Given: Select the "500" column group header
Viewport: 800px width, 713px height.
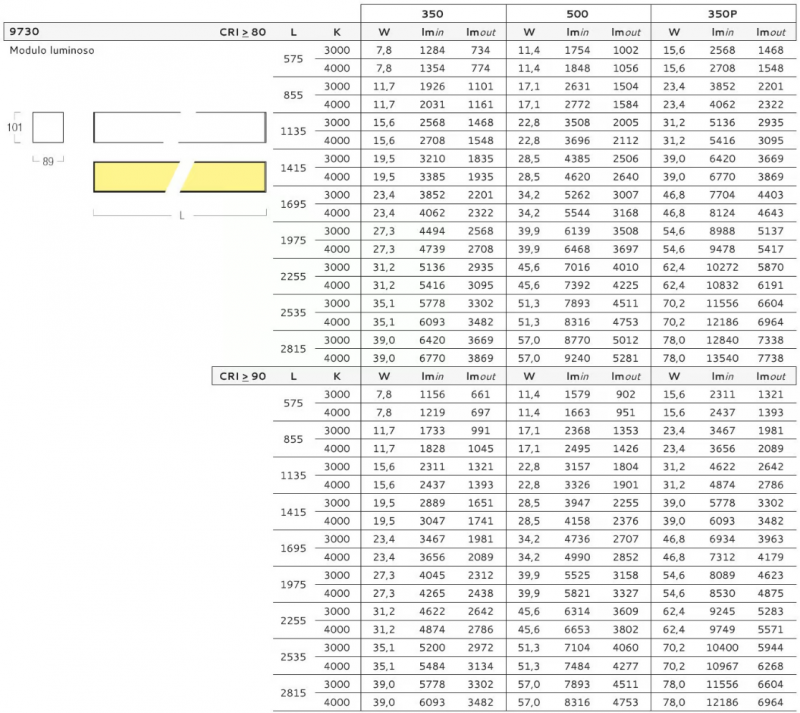Looking at the screenshot, I should (x=577, y=14).
